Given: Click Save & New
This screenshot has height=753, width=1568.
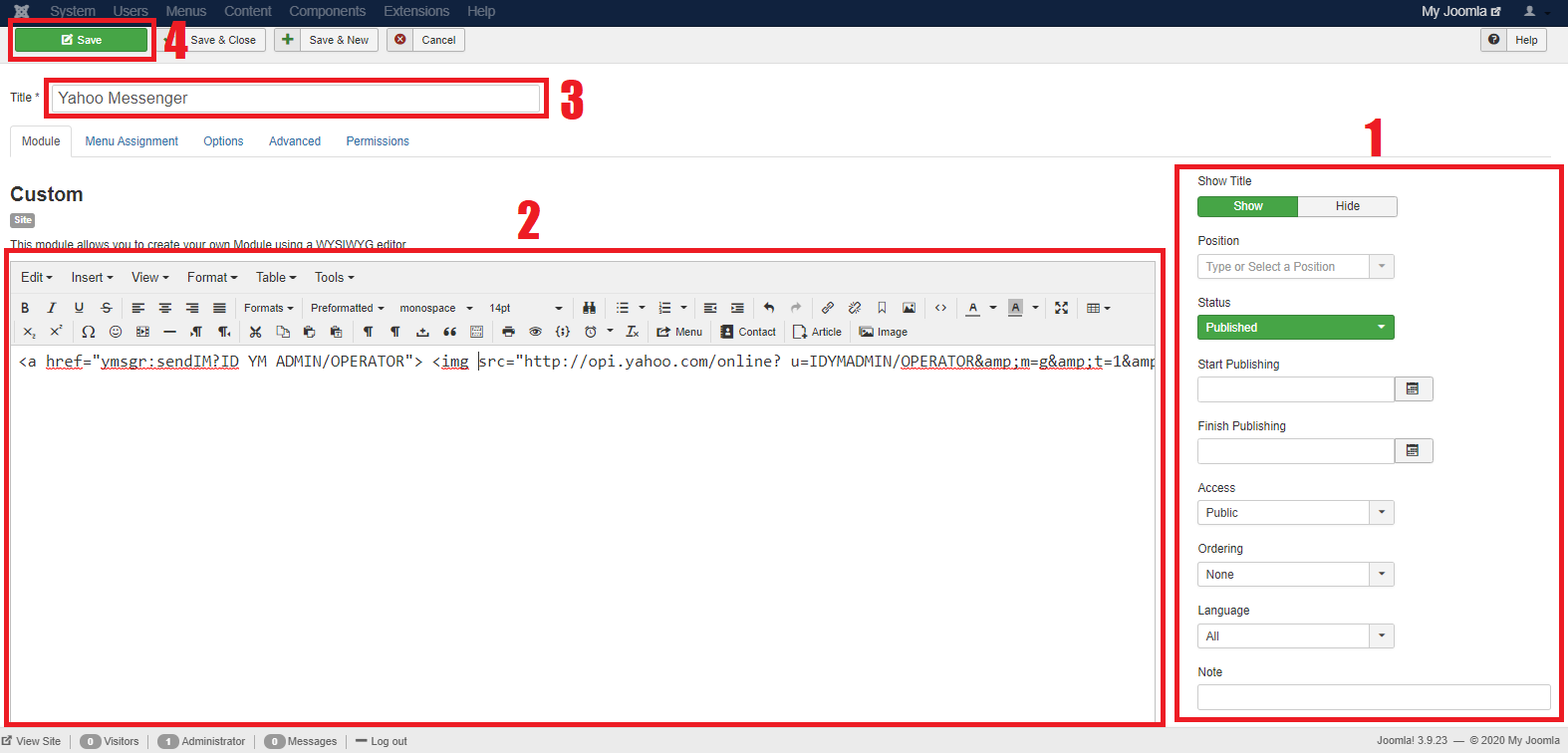Looking at the screenshot, I should coord(326,40).
